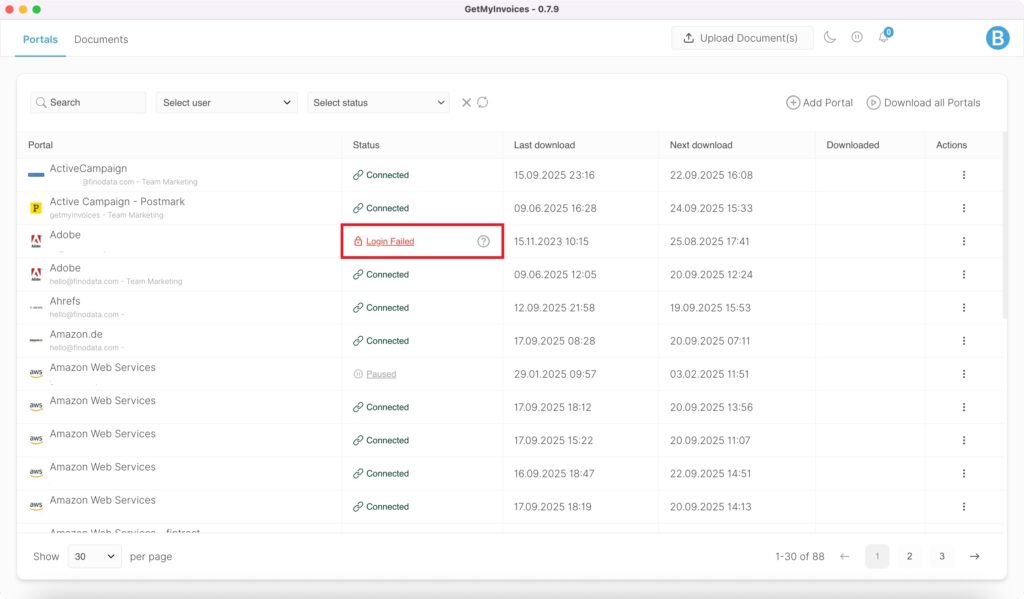Focus the portal Search field
Image resolution: width=1024 pixels, height=599 pixels.
88,103
